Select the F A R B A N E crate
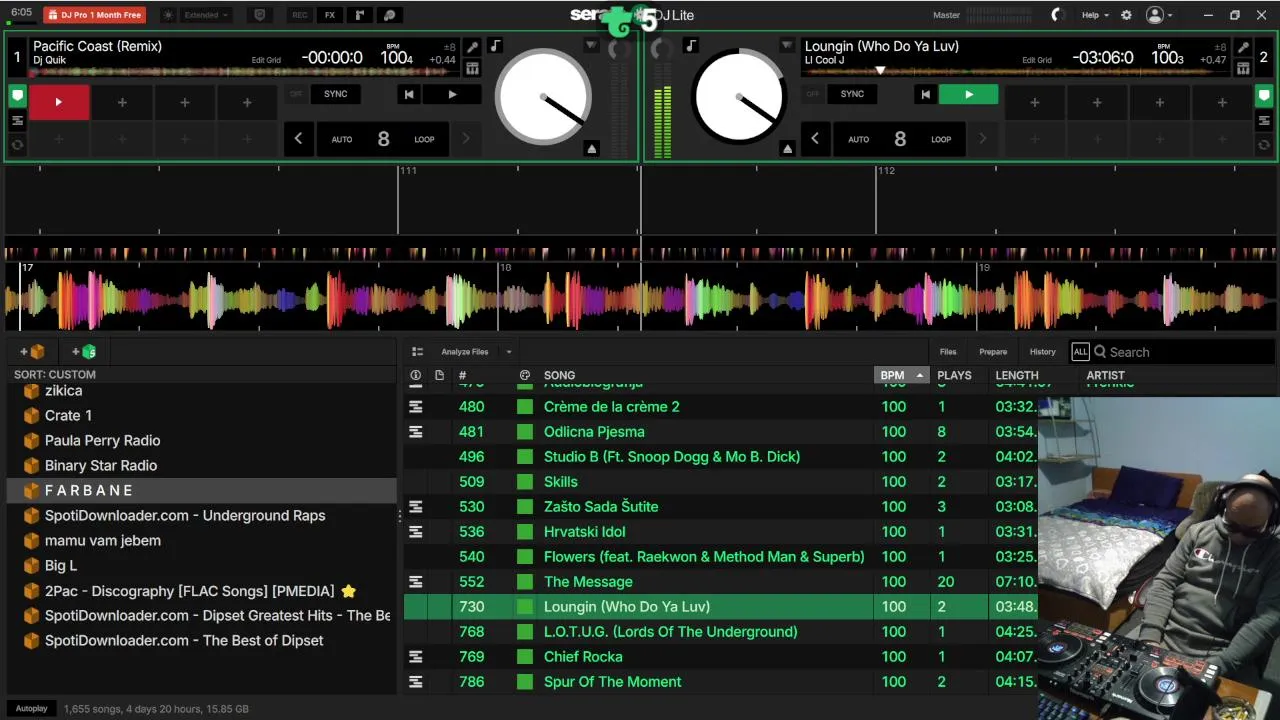 point(201,490)
